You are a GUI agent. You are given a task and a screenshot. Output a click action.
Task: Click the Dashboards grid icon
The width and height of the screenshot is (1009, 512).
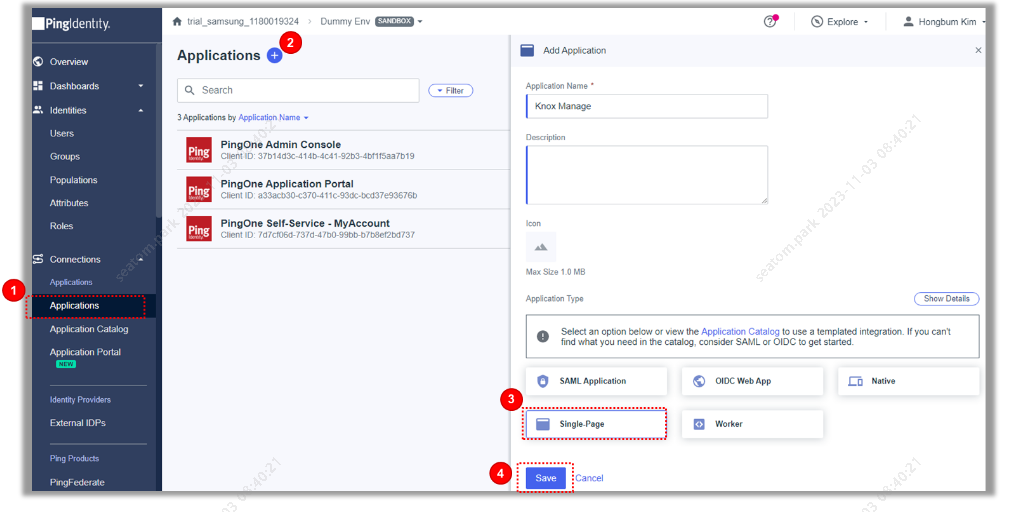[38, 86]
